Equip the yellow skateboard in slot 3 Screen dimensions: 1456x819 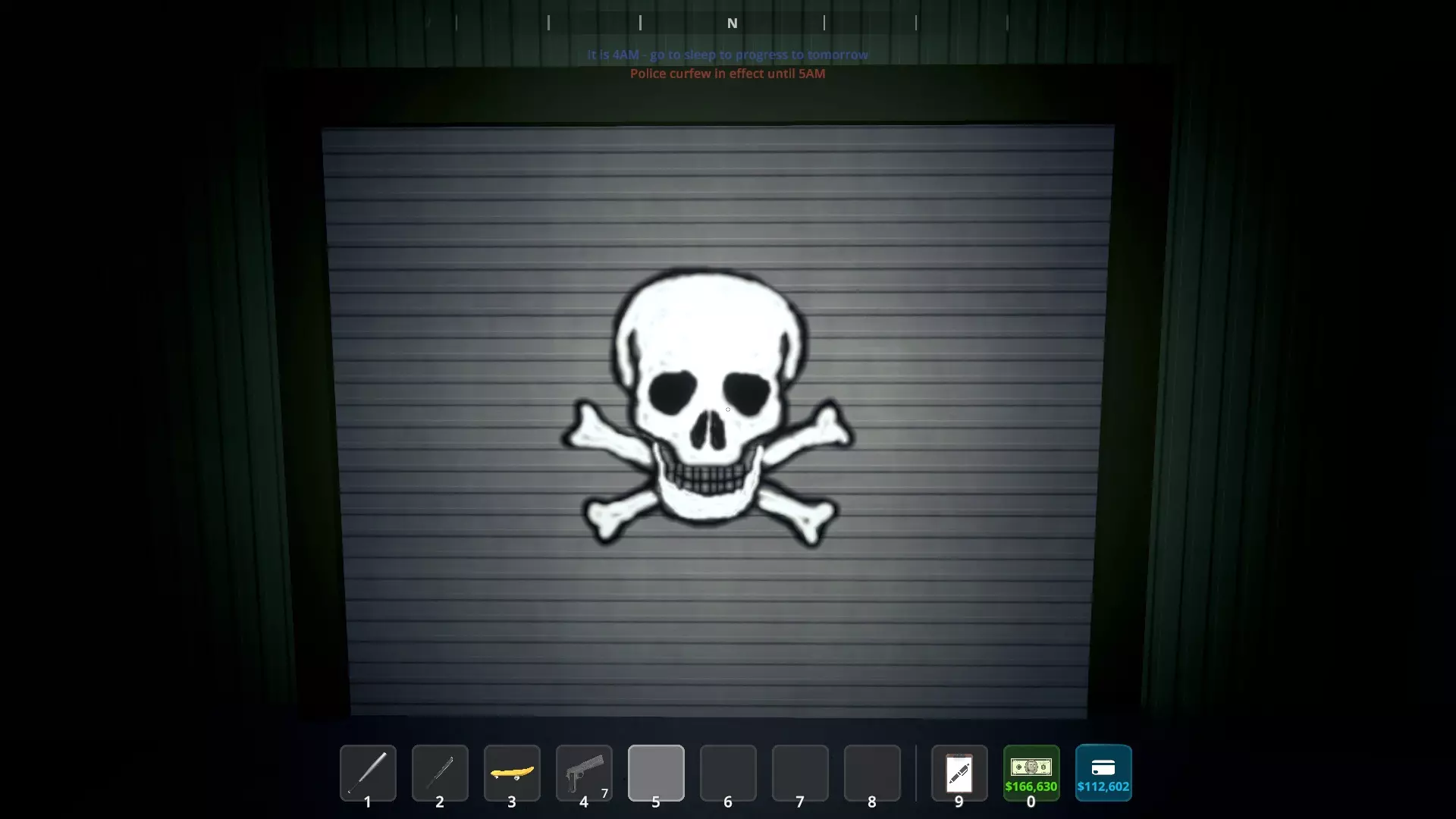512,772
